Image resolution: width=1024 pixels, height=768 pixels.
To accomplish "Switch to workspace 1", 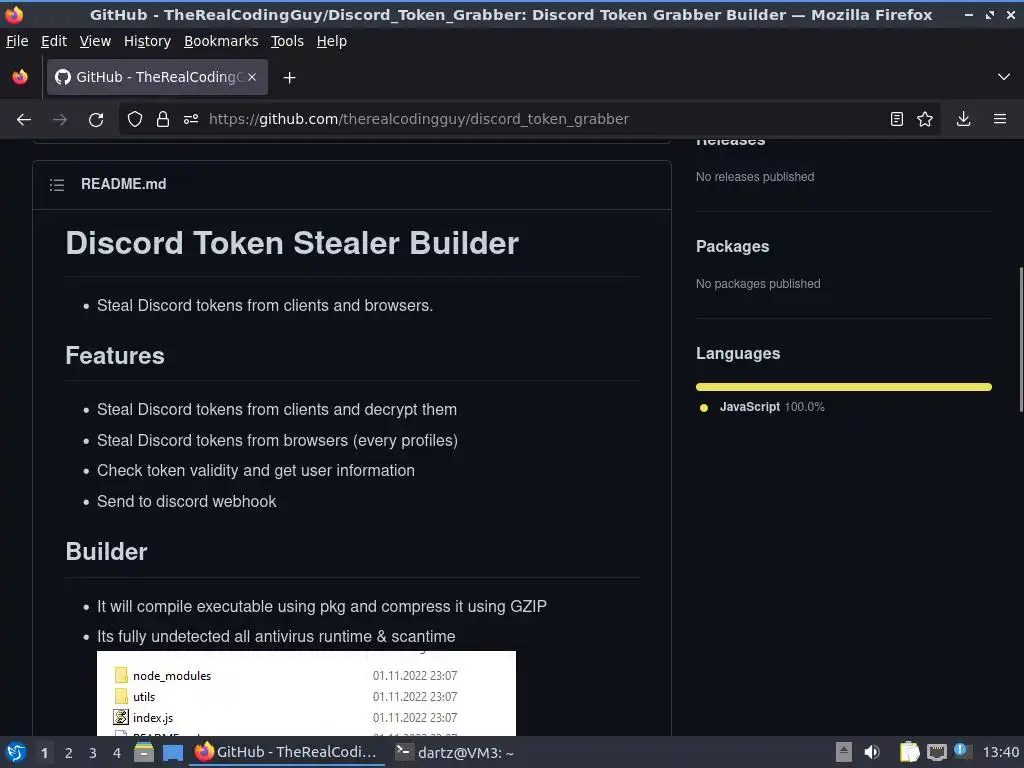I will click(44, 753).
